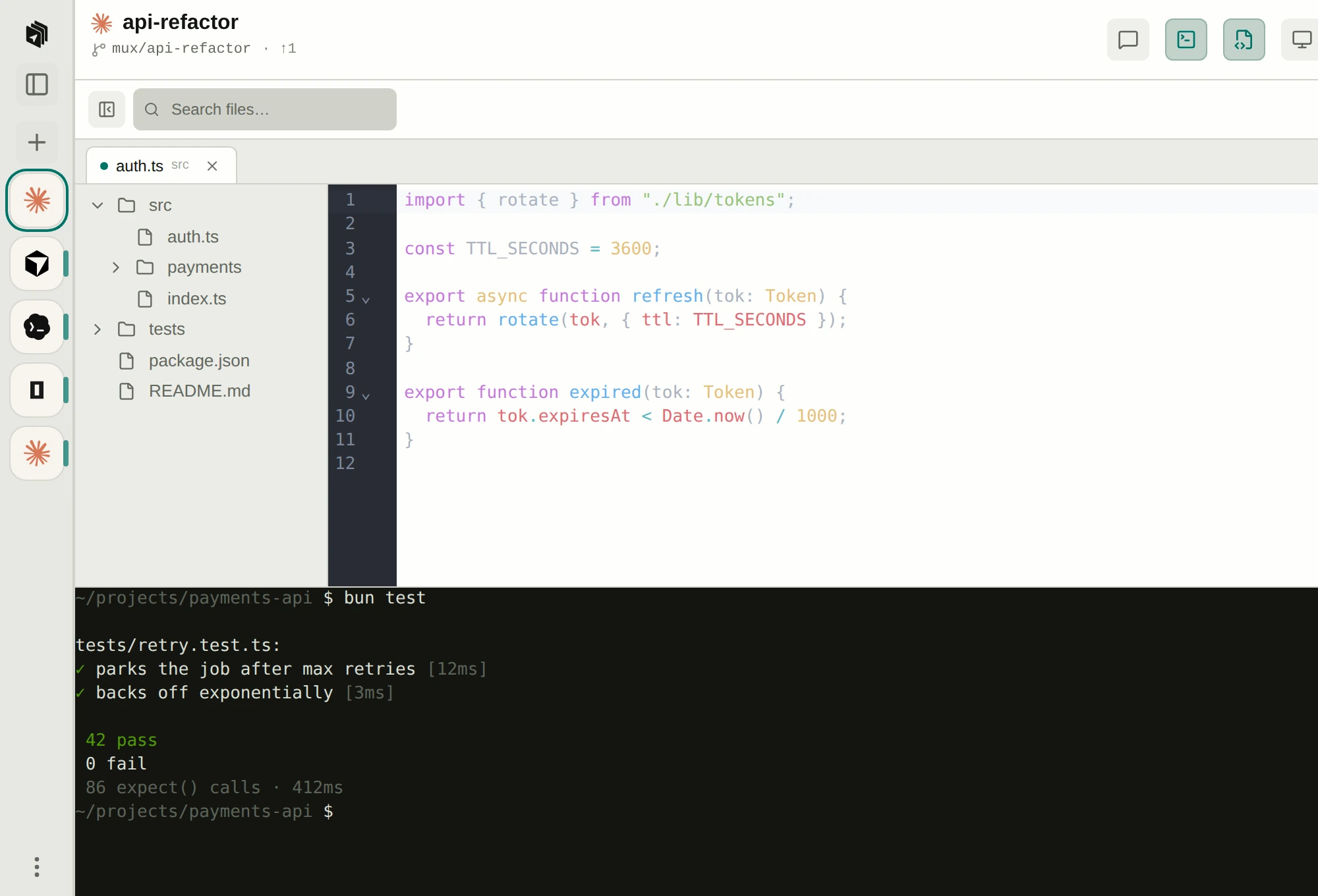Click '42 pass' in terminal output
The width and height of the screenshot is (1318, 896).
coord(121,740)
